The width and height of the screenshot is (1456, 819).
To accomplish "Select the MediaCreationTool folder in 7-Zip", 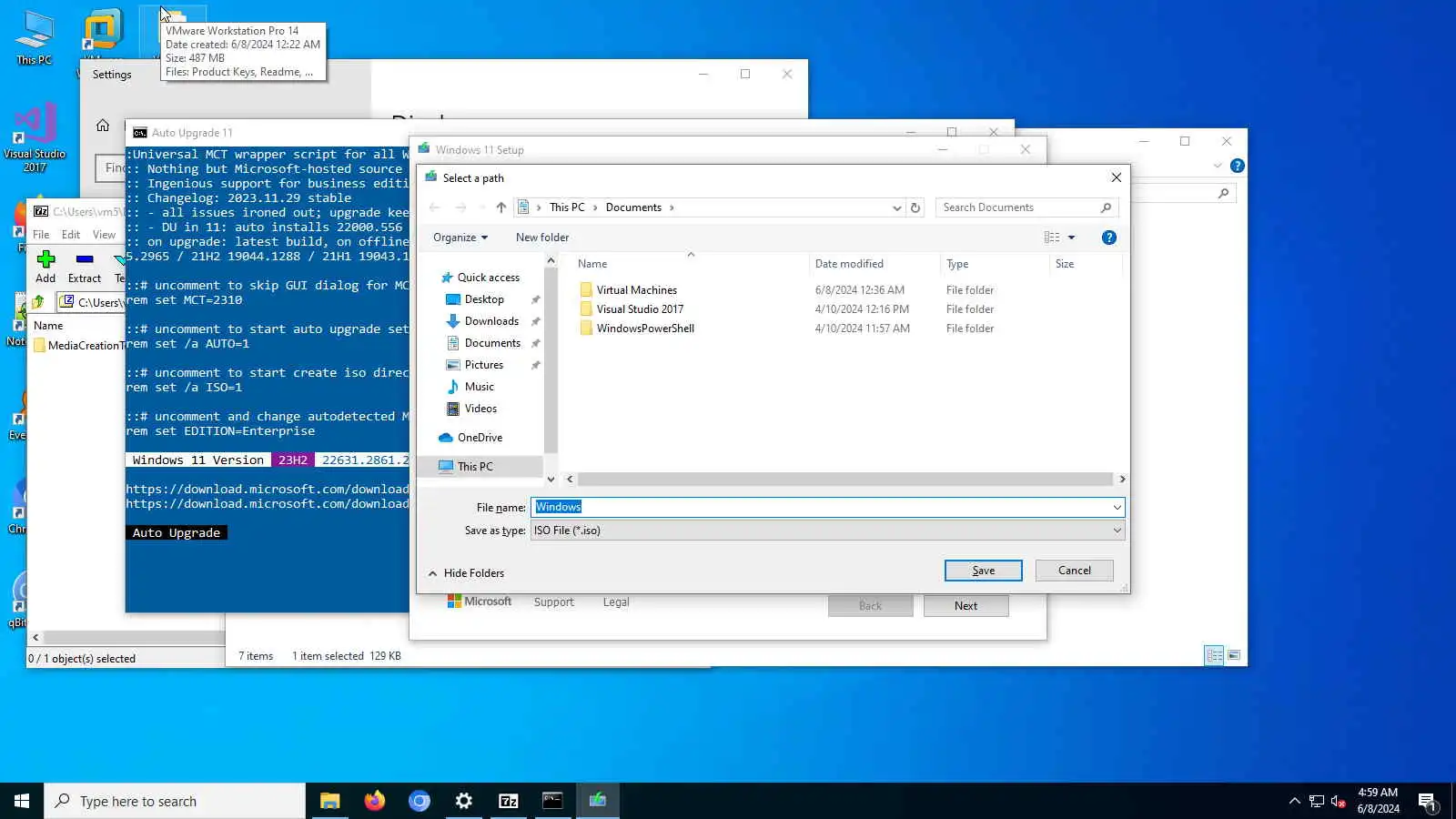I will coord(79,346).
